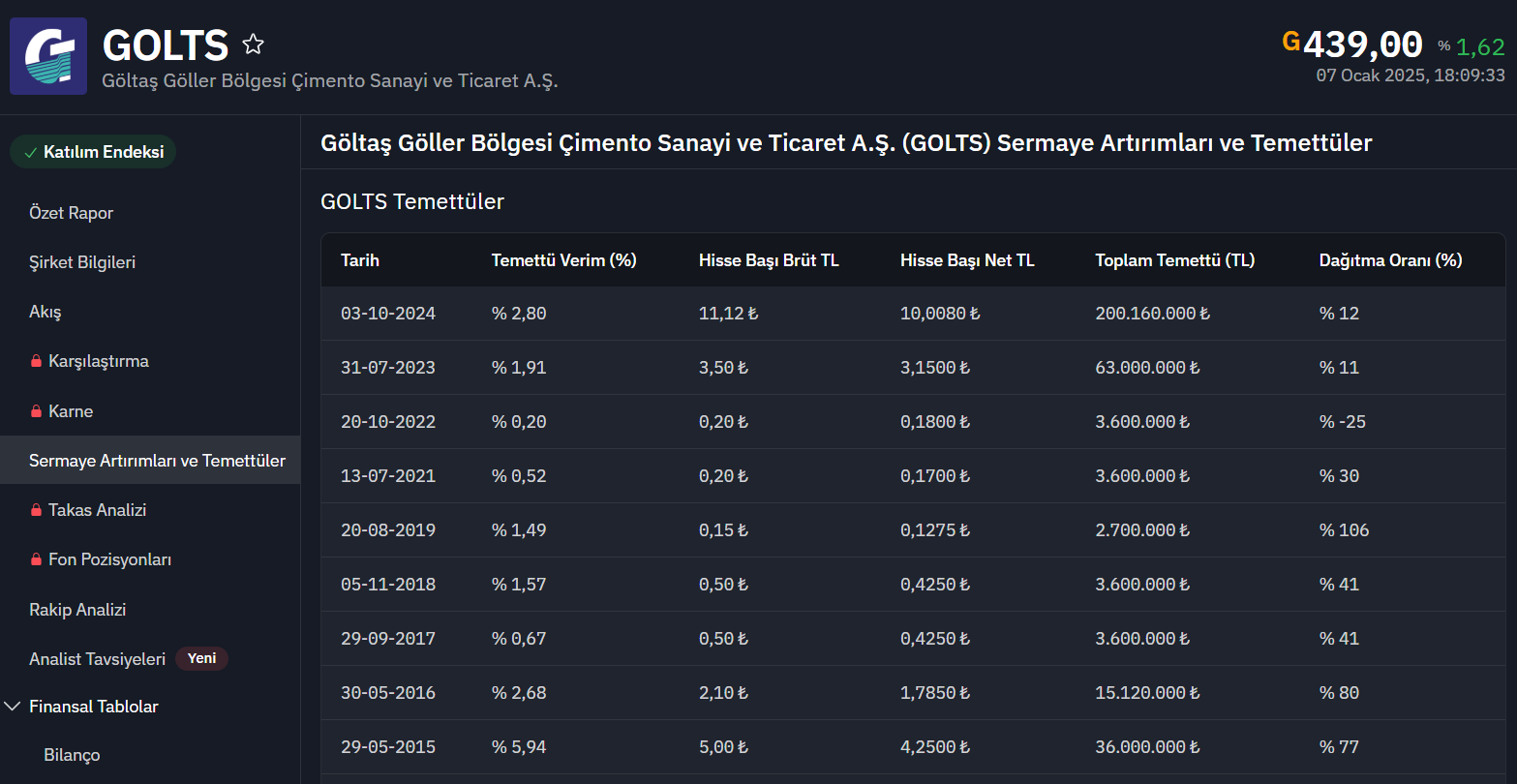
Task: Click the Hisse Başı Net TL column header
Action: (x=967, y=260)
